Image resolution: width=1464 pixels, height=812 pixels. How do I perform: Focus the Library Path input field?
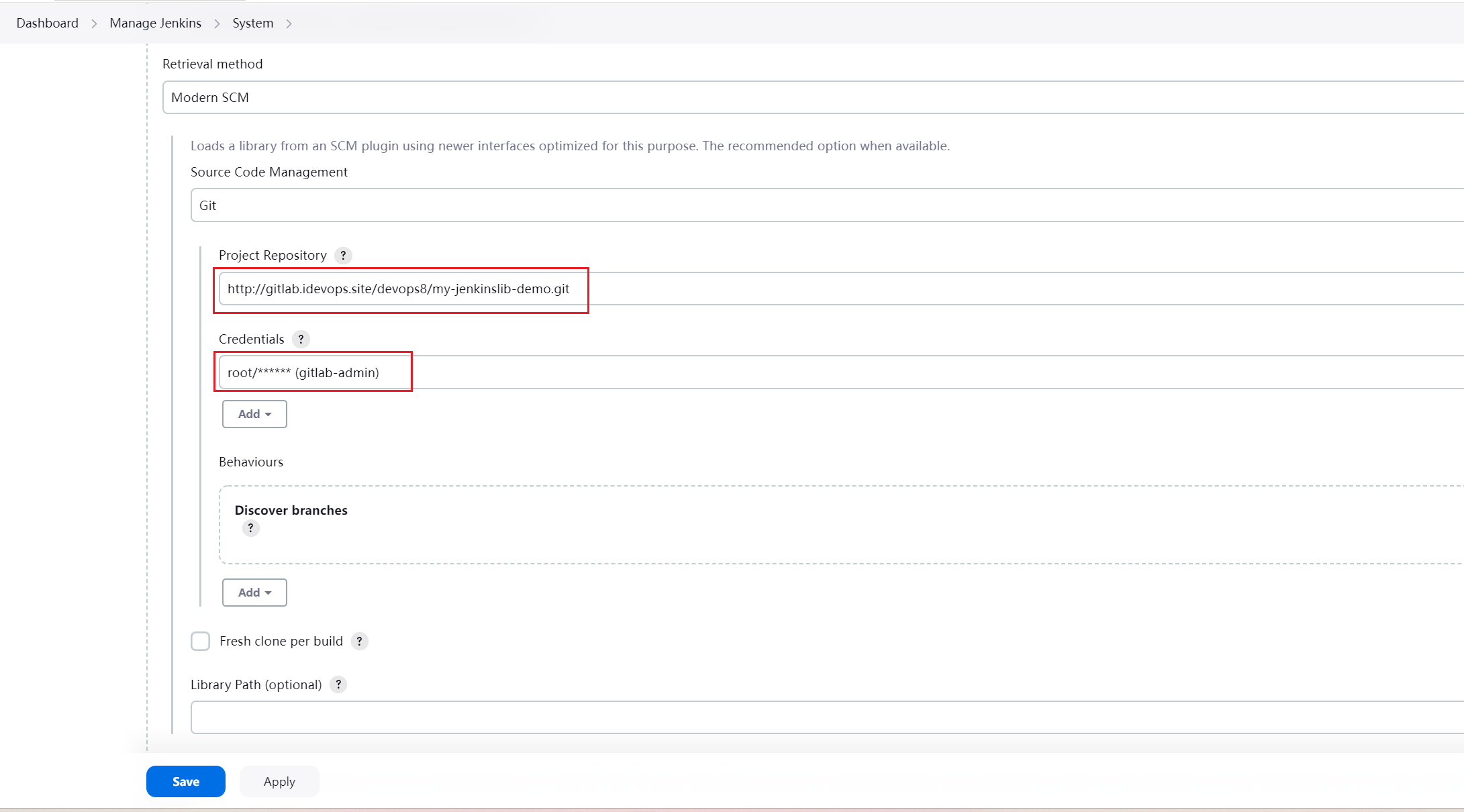[x=827, y=717]
